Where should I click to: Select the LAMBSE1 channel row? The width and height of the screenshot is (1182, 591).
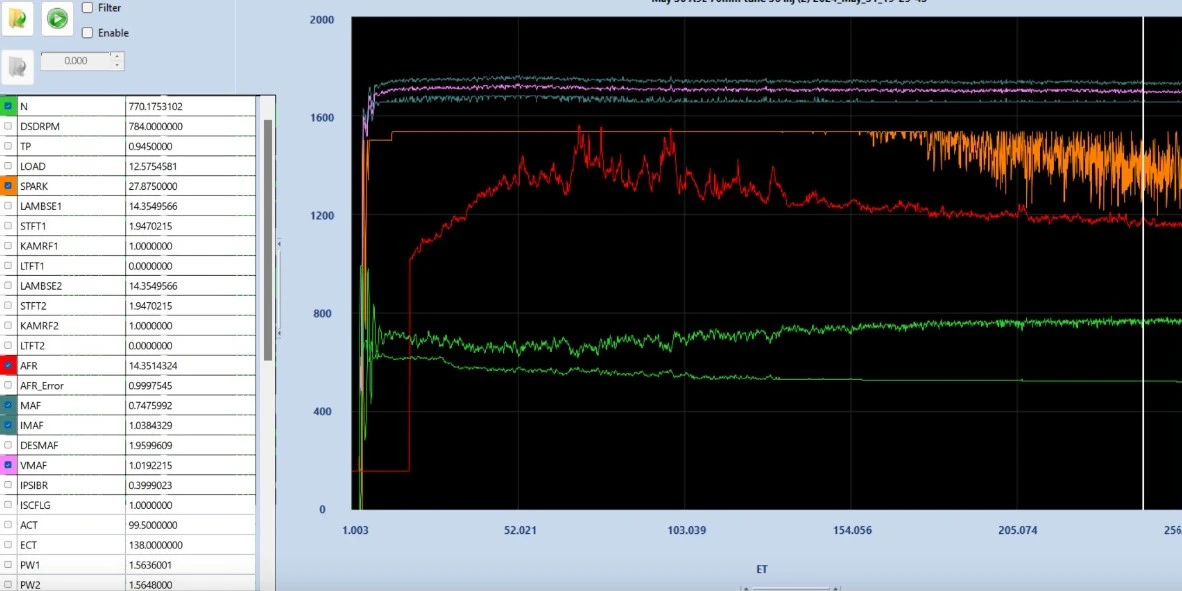pyautogui.click(x=128, y=206)
